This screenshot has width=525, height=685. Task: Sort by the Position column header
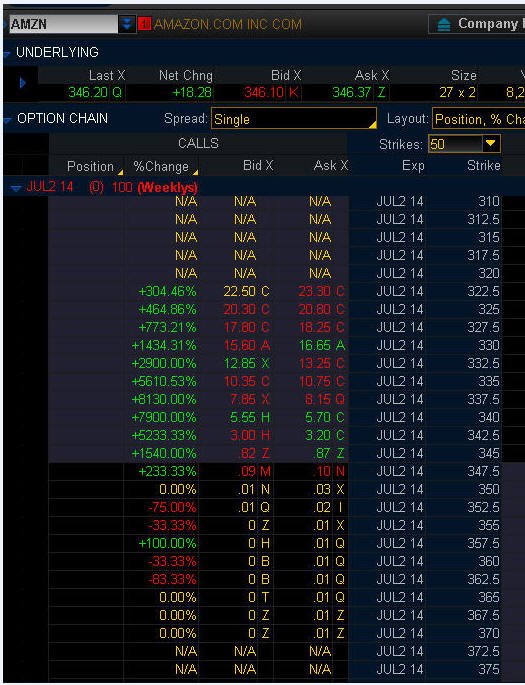click(x=90, y=166)
